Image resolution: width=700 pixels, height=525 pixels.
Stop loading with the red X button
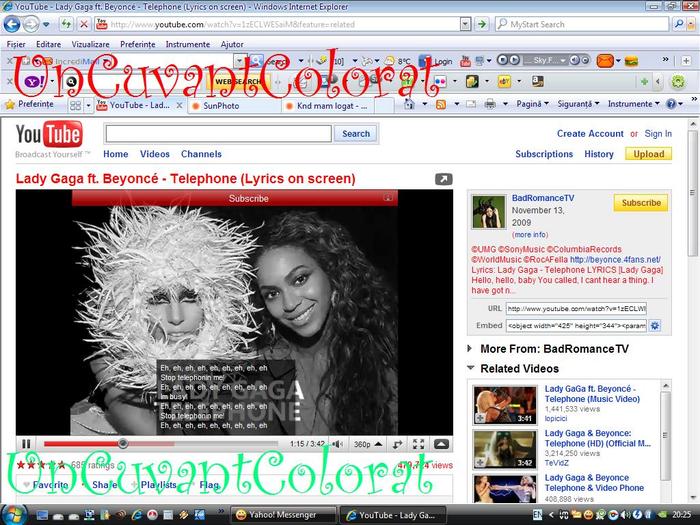(x=83, y=24)
